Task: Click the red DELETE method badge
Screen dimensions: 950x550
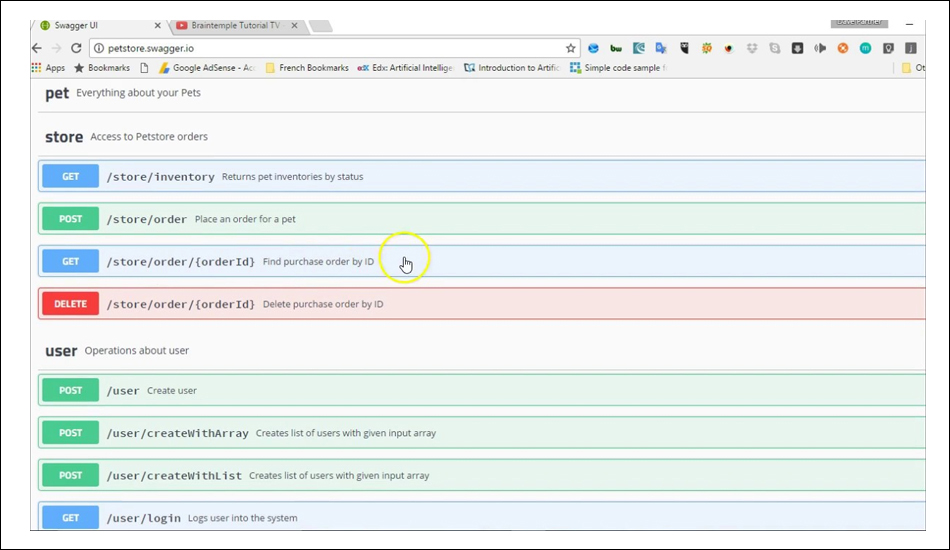Action: pyautogui.click(x=70, y=303)
